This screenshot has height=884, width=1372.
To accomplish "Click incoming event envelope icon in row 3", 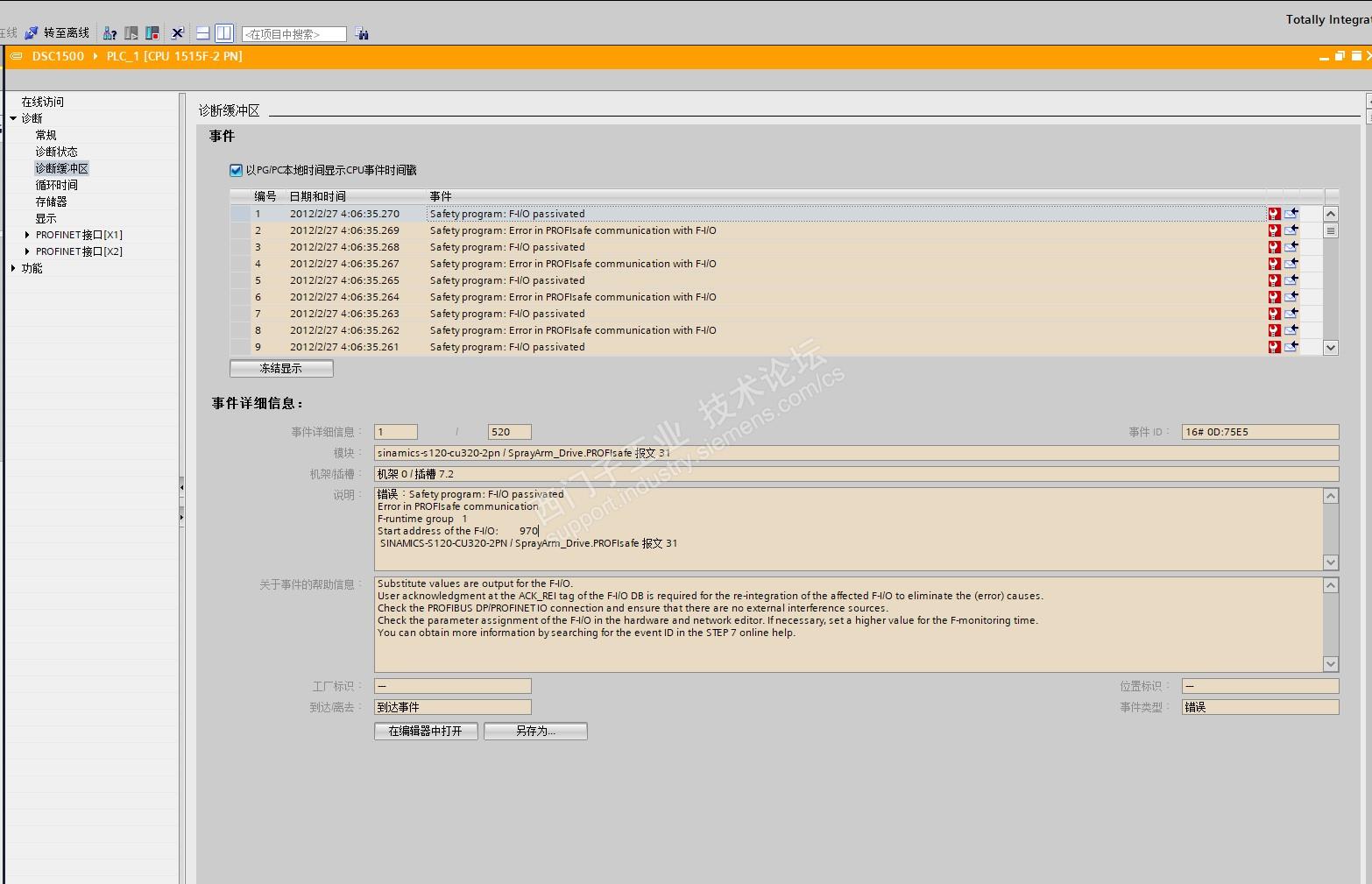I will [1291, 247].
